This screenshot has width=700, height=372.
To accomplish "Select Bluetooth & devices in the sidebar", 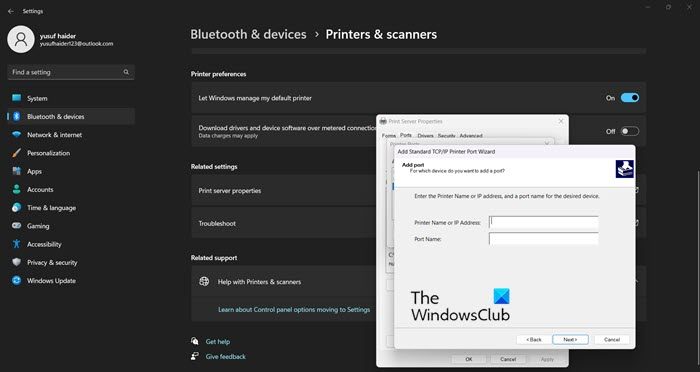I will pos(71,117).
